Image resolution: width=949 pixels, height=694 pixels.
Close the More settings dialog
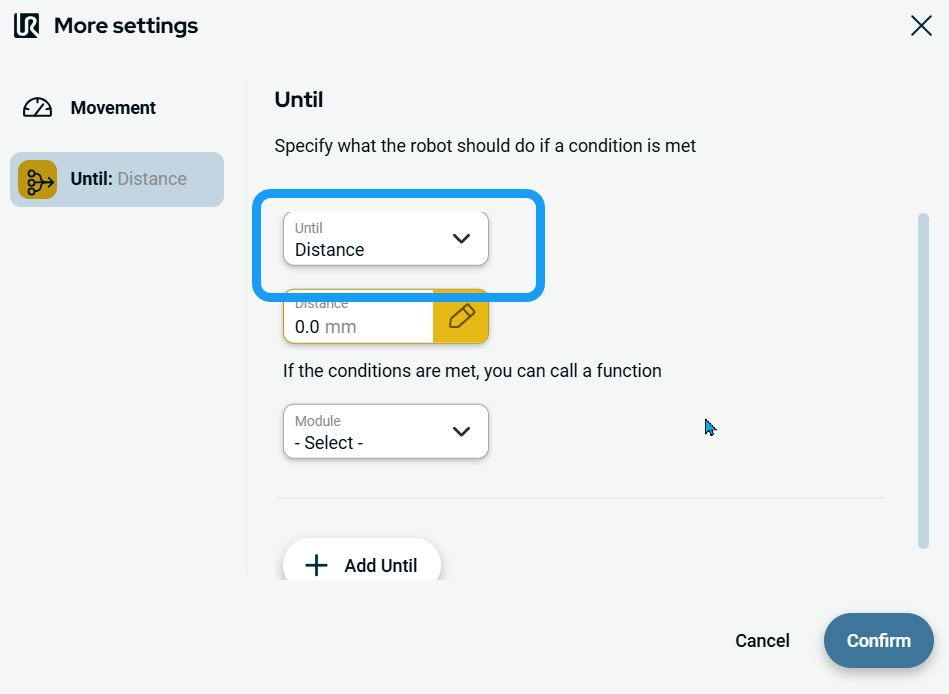pyautogui.click(x=921, y=26)
